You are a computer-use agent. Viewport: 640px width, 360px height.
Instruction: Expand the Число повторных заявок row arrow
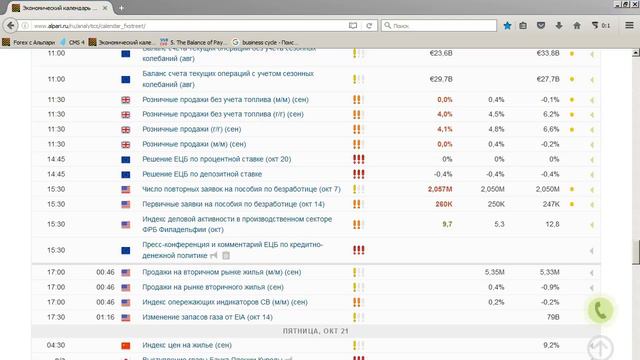pos(591,189)
